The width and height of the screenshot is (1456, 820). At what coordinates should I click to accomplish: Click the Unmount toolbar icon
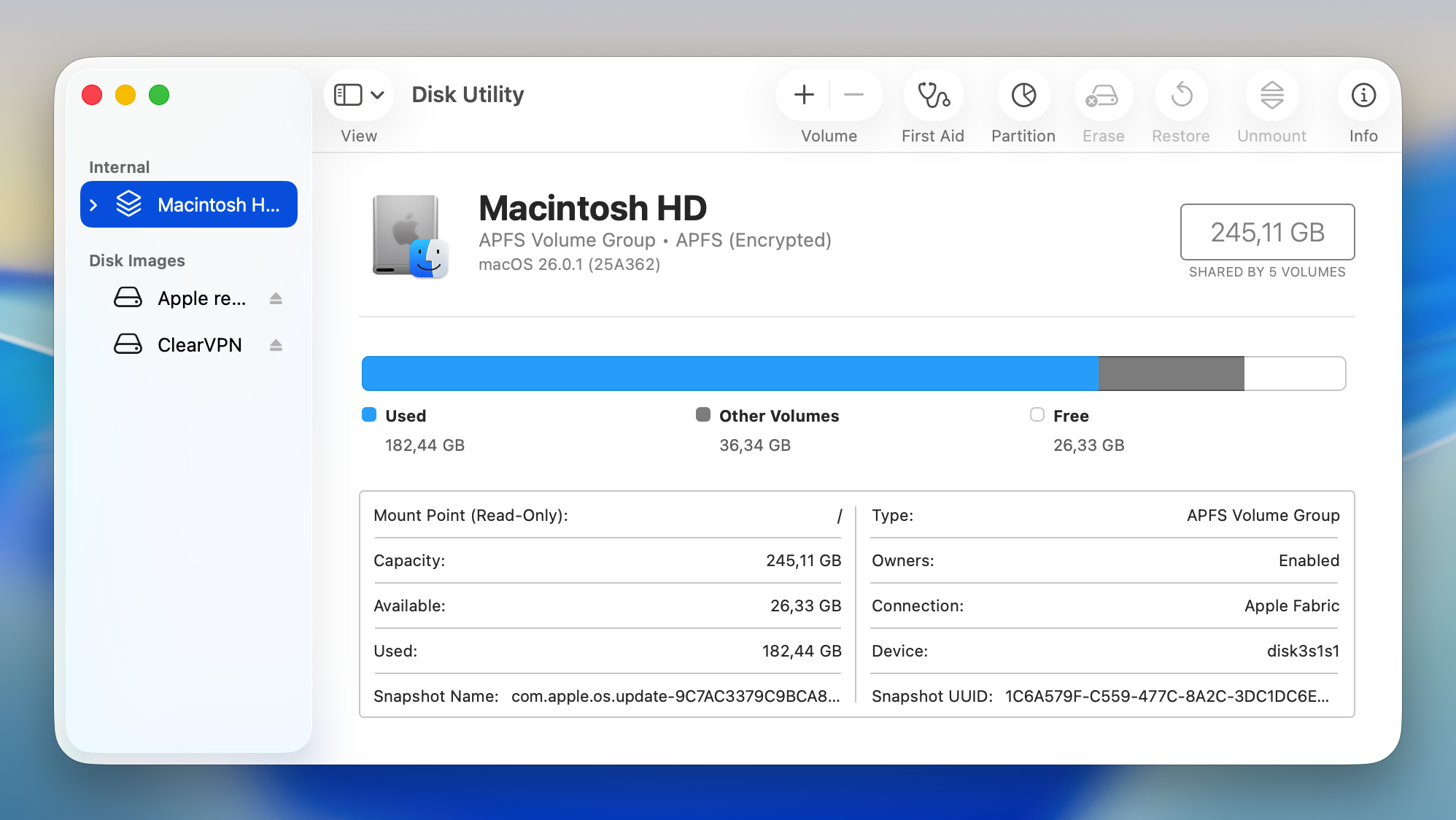(x=1271, y=95)
